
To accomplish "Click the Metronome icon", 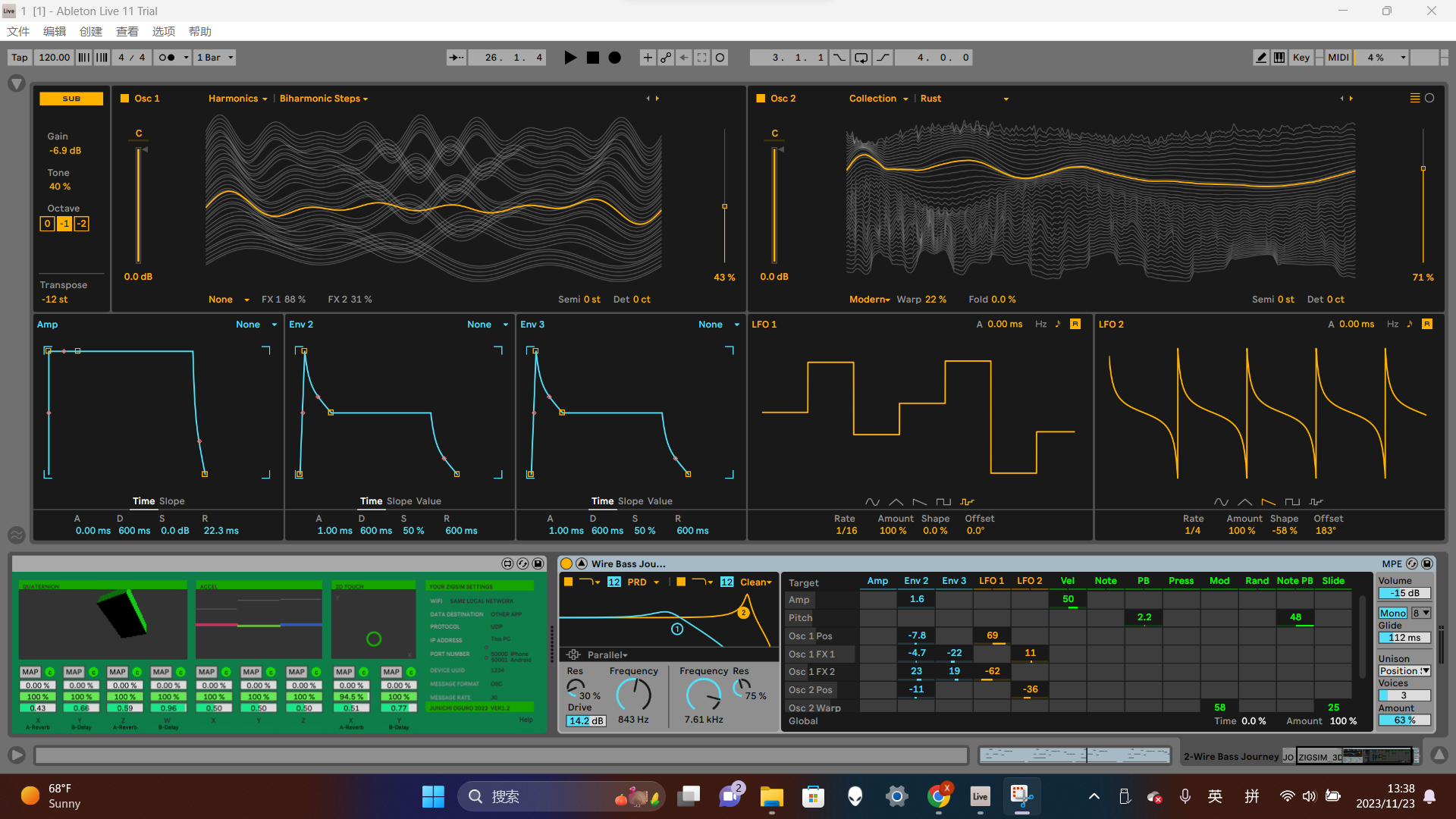I will pyautogui.click(x=167, y=58).
